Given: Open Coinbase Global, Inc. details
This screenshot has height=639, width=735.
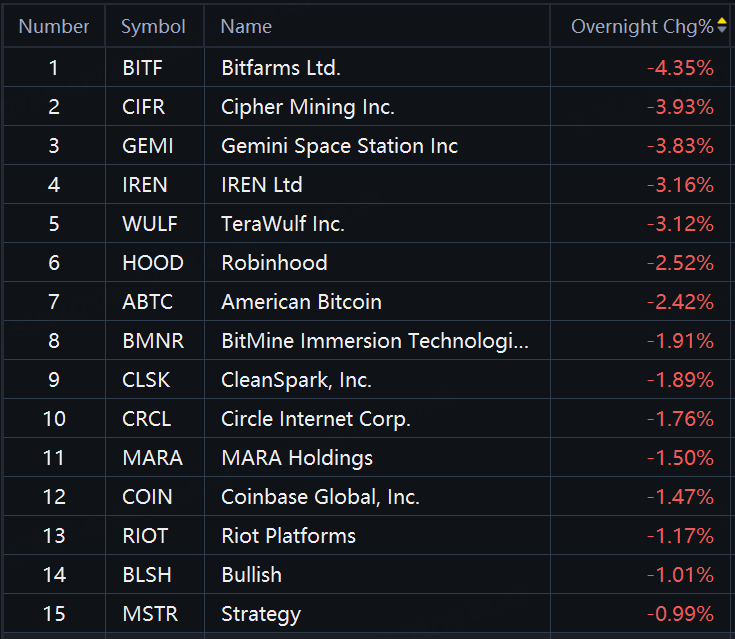Looking at the screenshot, I should (x=320, y=497).
